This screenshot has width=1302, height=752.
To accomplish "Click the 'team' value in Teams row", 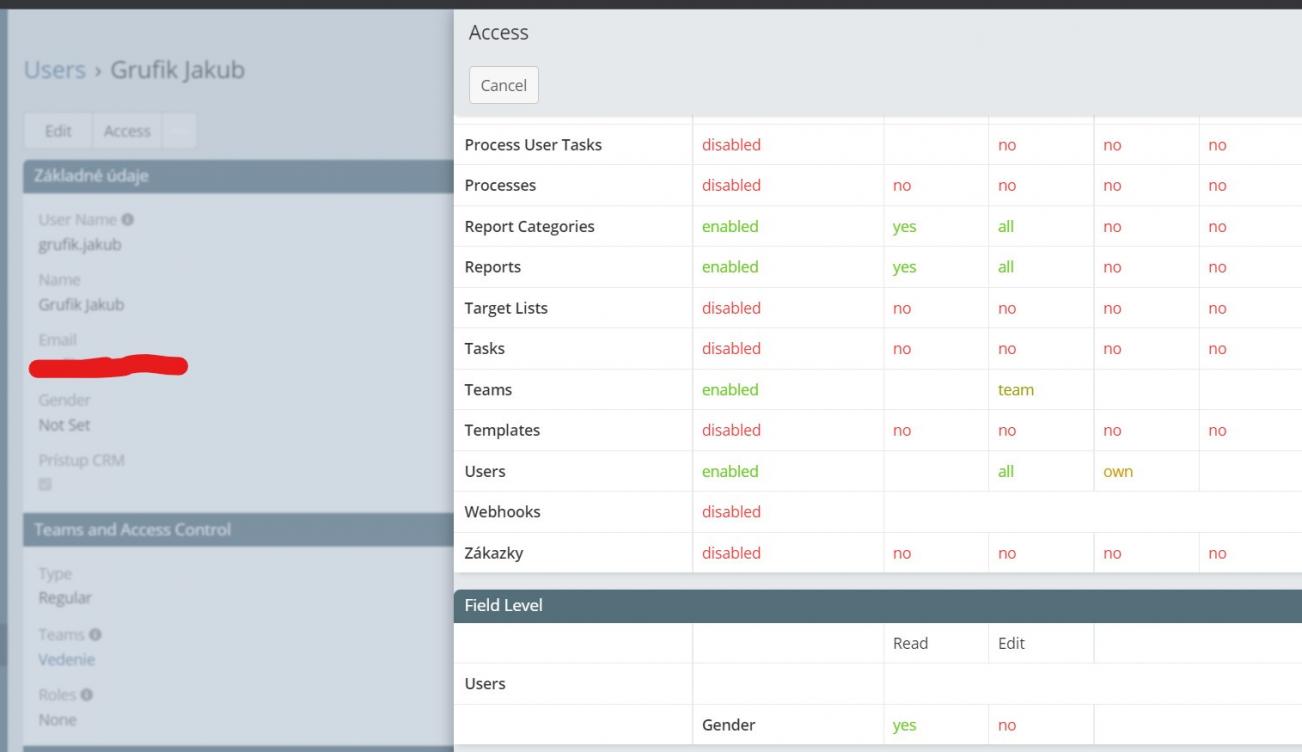I will pyautogui.click(x=1015, y=390).
